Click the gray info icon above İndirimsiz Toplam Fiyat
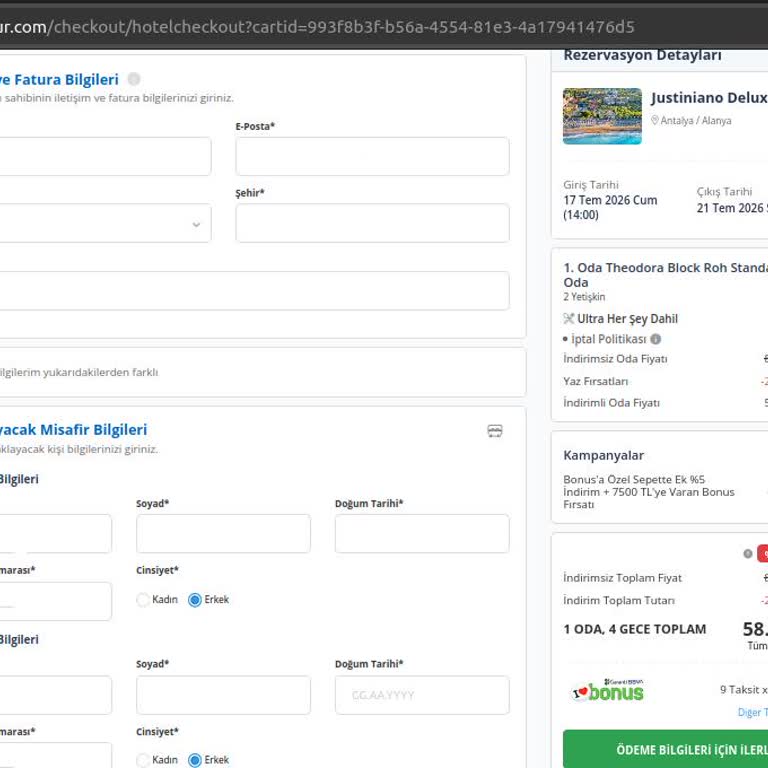 (747, 553)
